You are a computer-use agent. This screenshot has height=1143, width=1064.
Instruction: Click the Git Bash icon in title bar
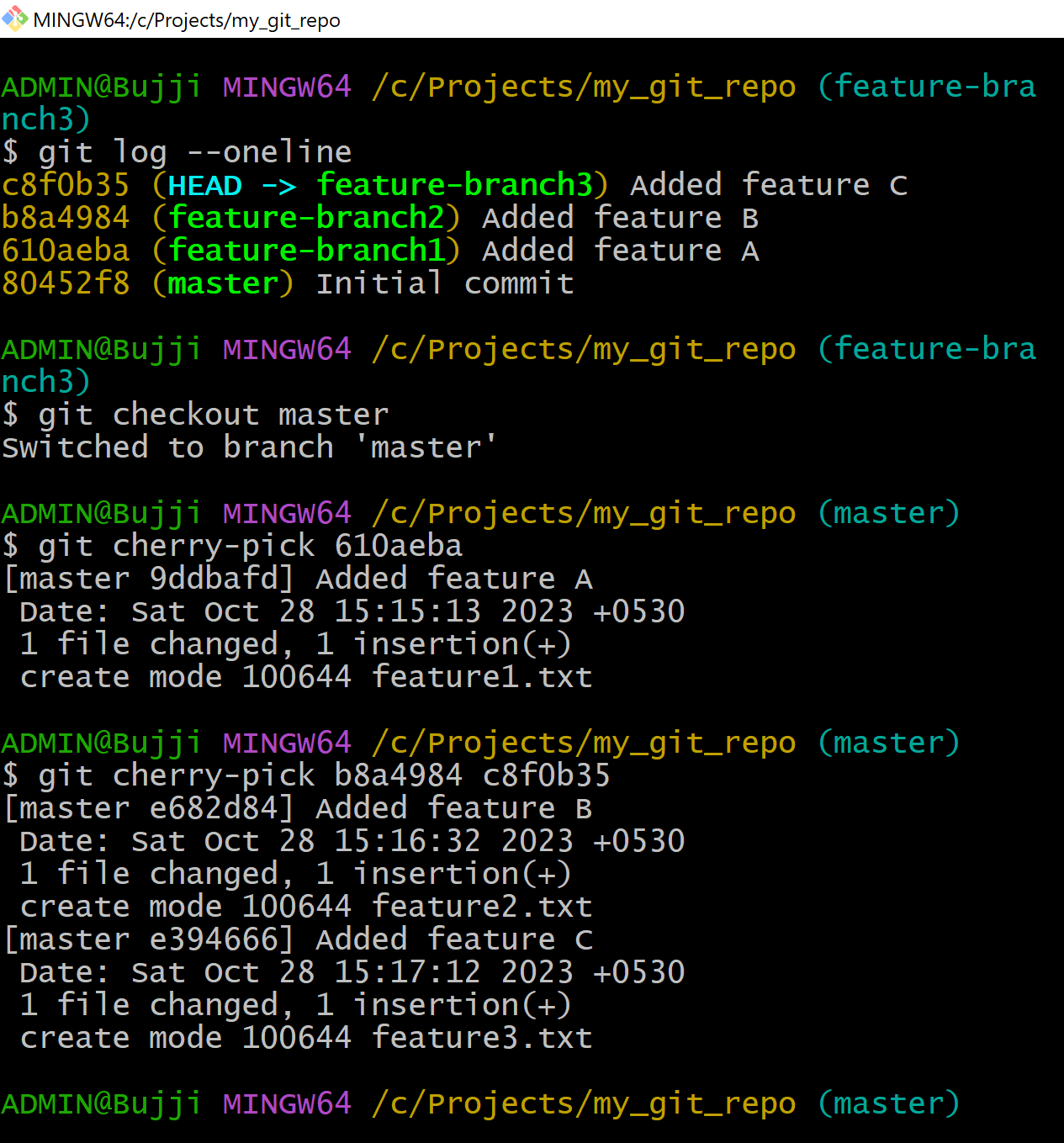pyautogui.click(x=15, y=19)
